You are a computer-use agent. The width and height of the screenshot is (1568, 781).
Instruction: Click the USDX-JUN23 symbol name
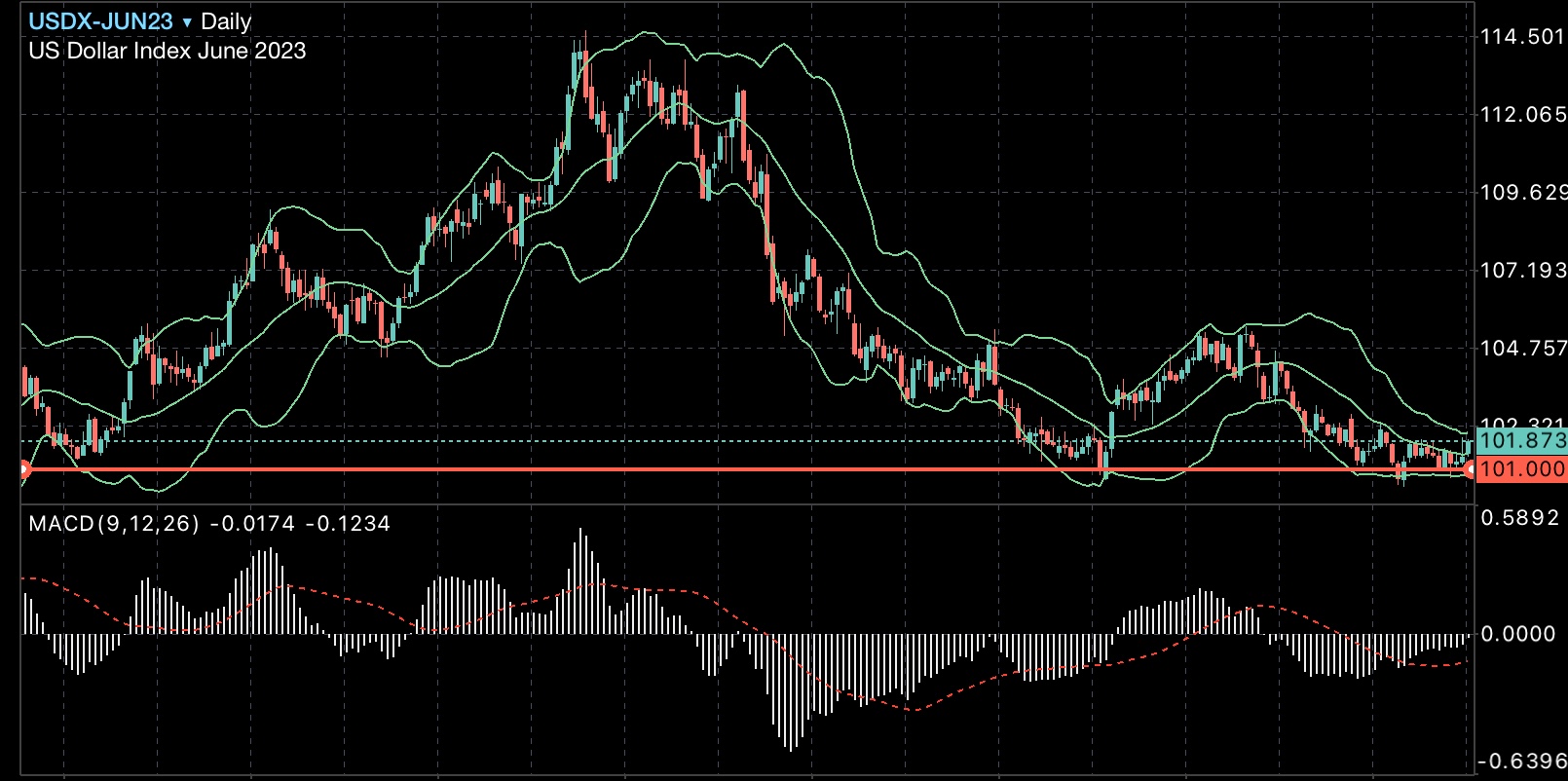pyautogui.click(x=100, y=21)
